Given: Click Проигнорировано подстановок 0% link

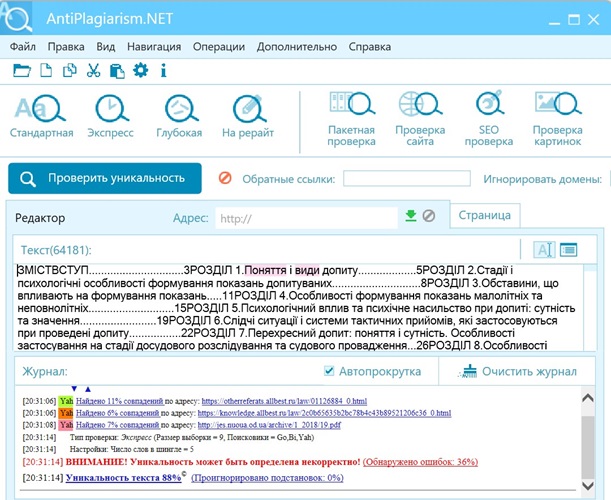Looking at the screenshot, I should (267, 478).
